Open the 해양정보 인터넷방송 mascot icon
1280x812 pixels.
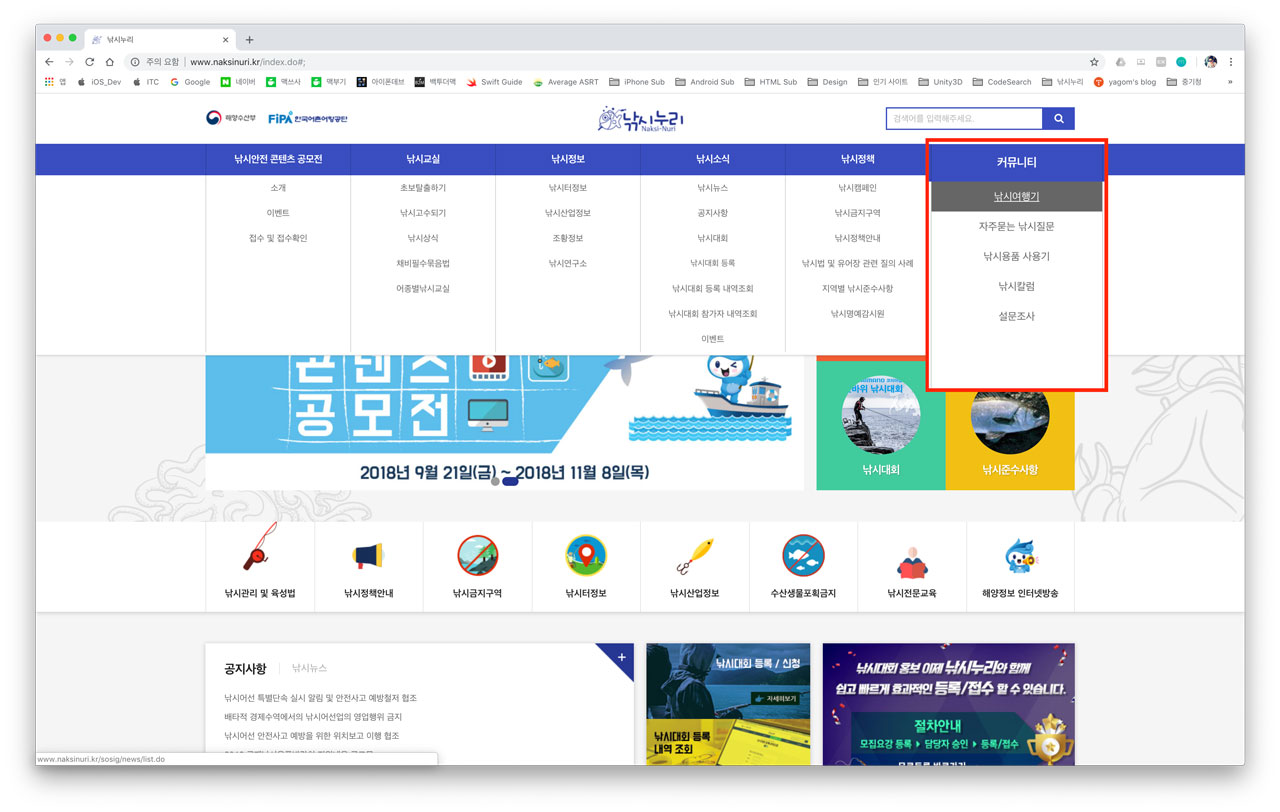pos(1020,555)
